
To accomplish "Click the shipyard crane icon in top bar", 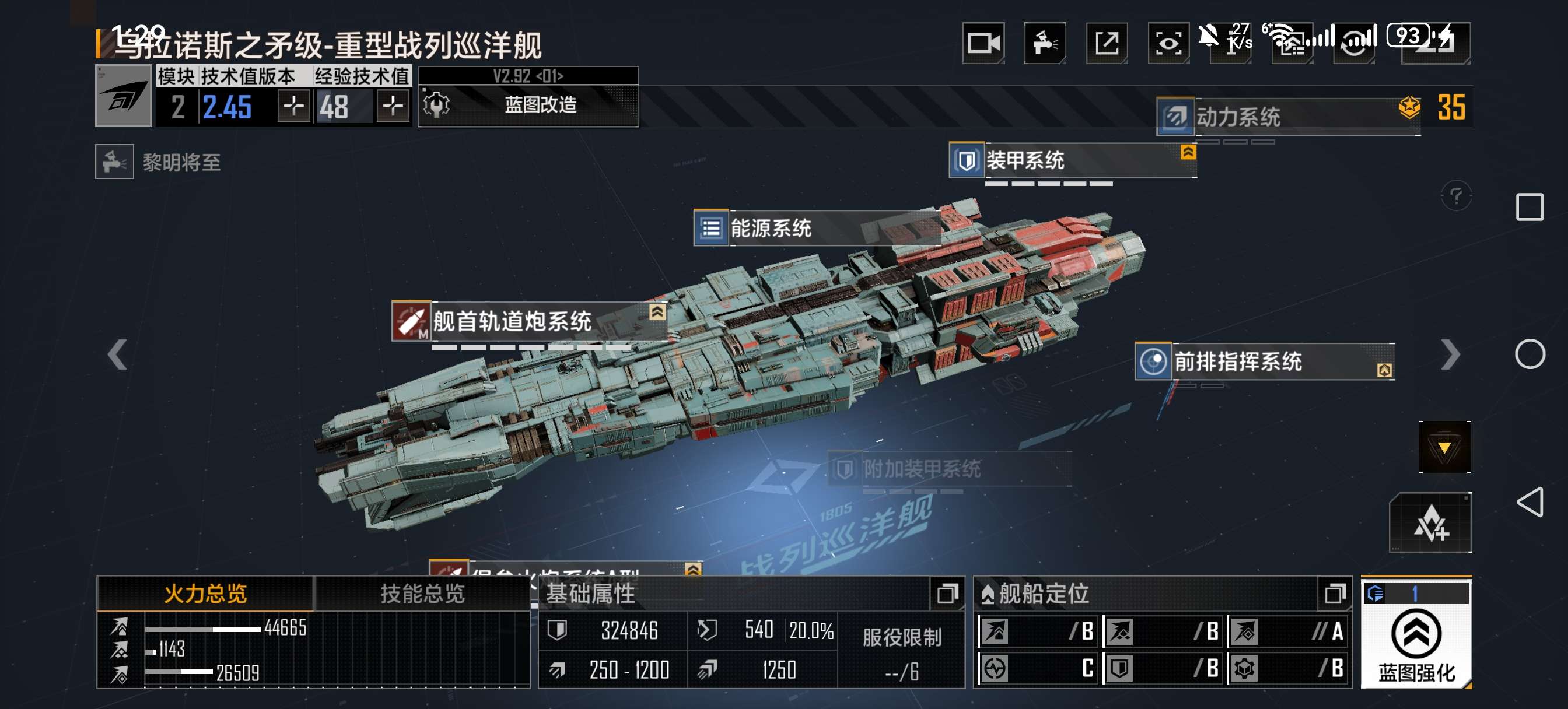I will 1045,43.
